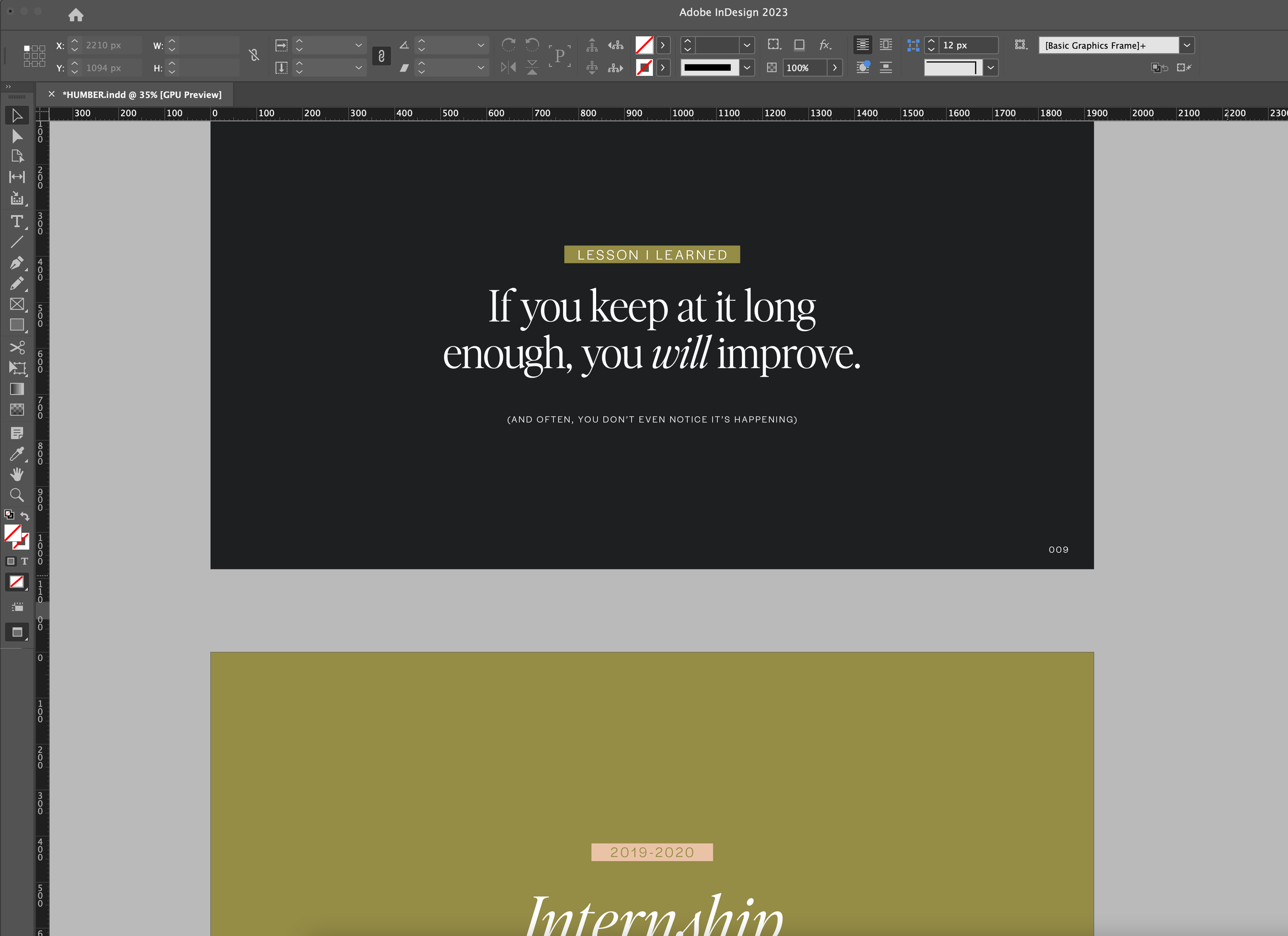
Task: Enable formatting affects text toggle
Action: [x=24, y=561]
